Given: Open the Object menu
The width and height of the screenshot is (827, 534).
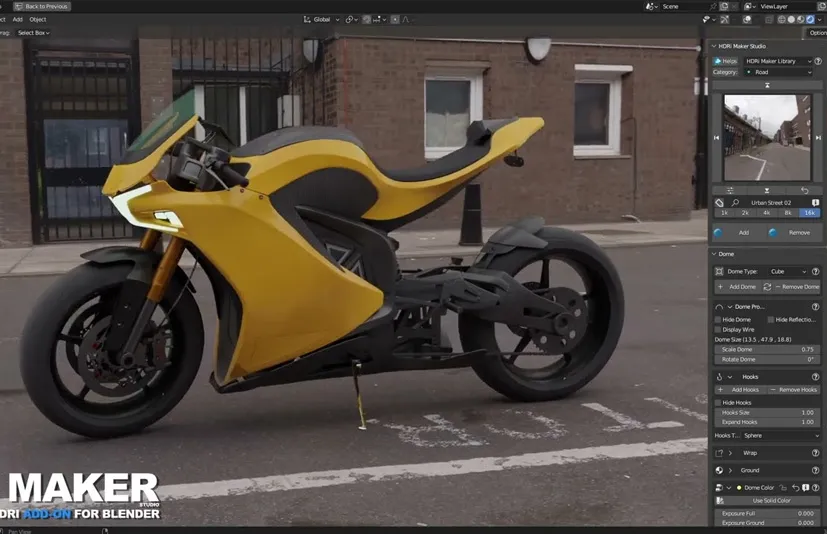Looking at the screenshot, I should coord(37,20).
